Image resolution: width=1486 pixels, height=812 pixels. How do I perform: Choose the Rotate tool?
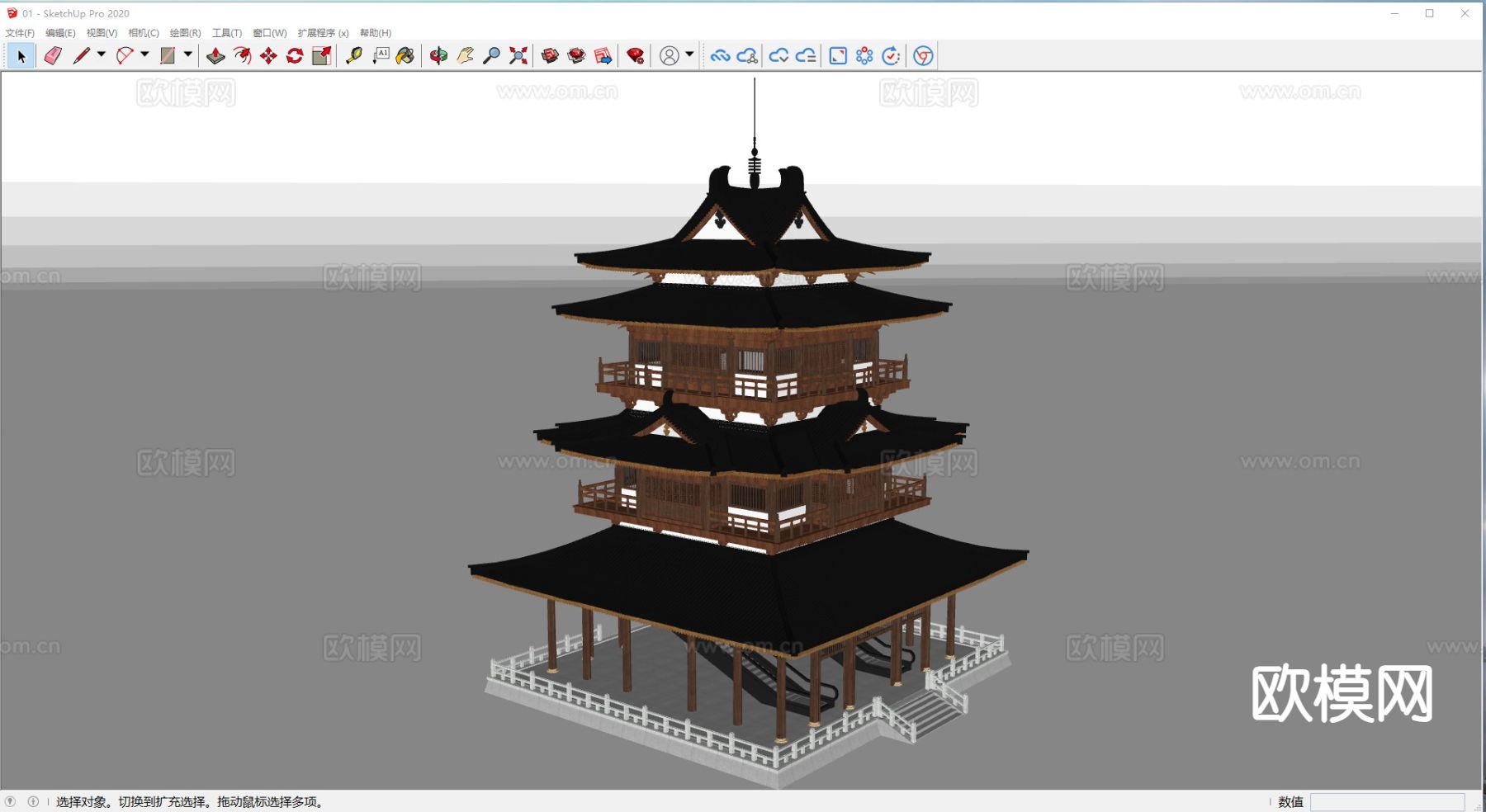(294, 55)
